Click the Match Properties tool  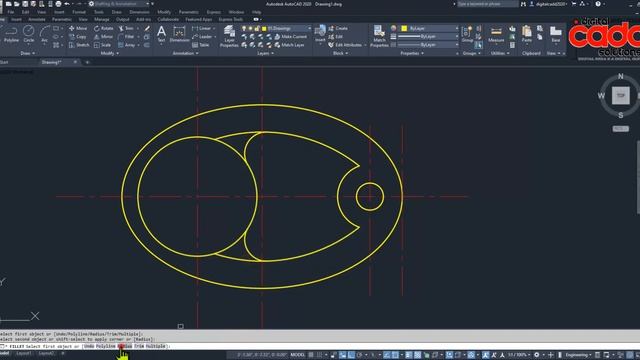379,37
